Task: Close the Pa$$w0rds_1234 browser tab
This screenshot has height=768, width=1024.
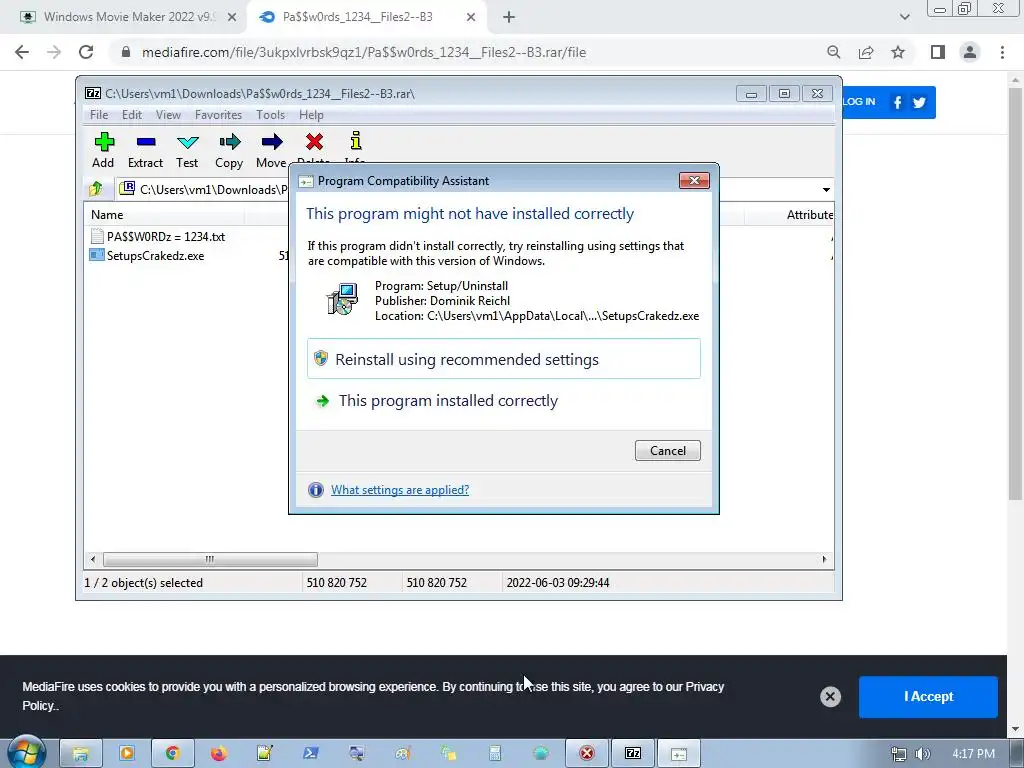Action: (x=471, y=18)
